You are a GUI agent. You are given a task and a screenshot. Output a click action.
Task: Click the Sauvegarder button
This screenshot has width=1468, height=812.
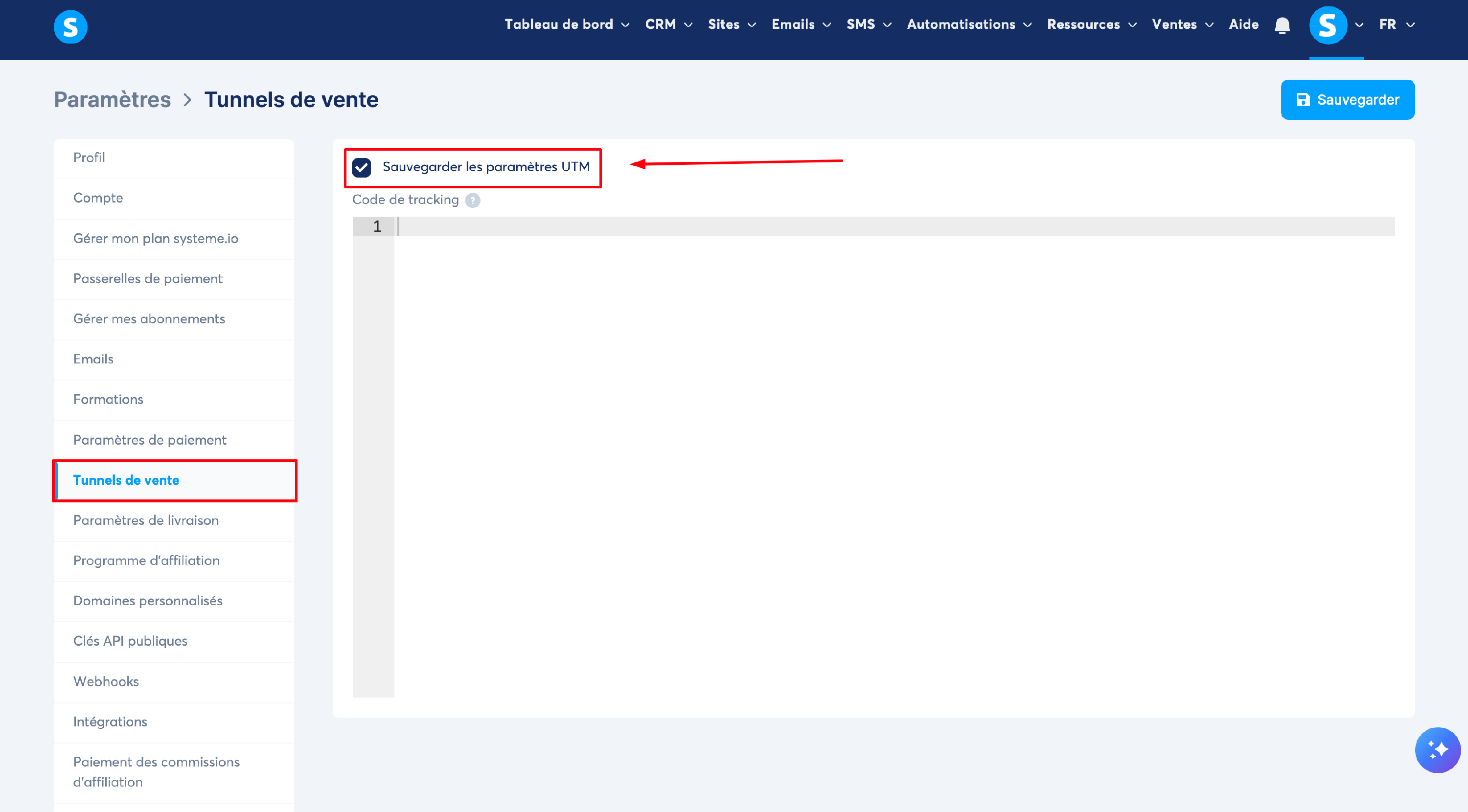(1347, 100)
